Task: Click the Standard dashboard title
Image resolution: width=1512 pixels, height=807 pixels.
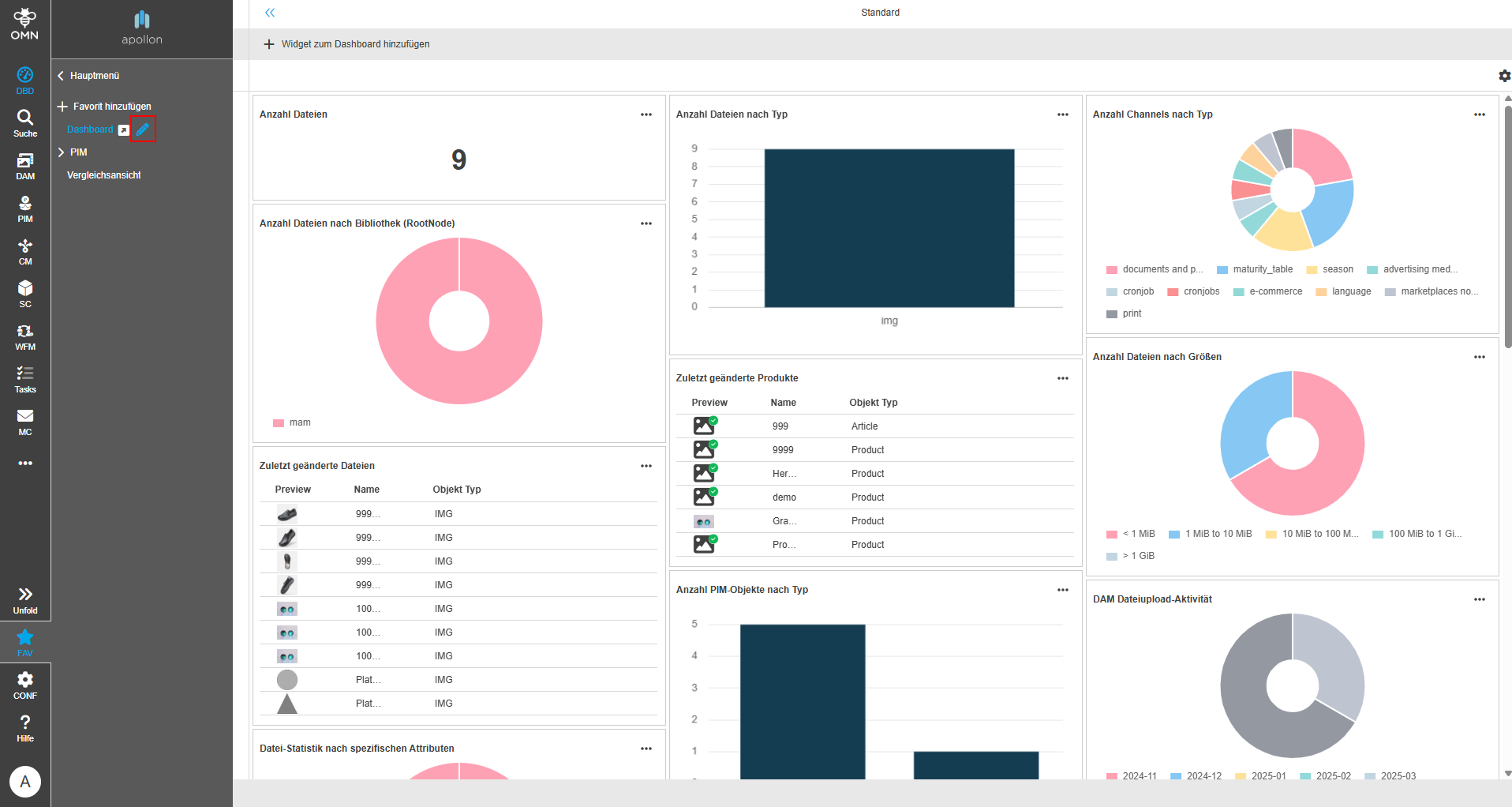Action: click(x=880, y=13)
